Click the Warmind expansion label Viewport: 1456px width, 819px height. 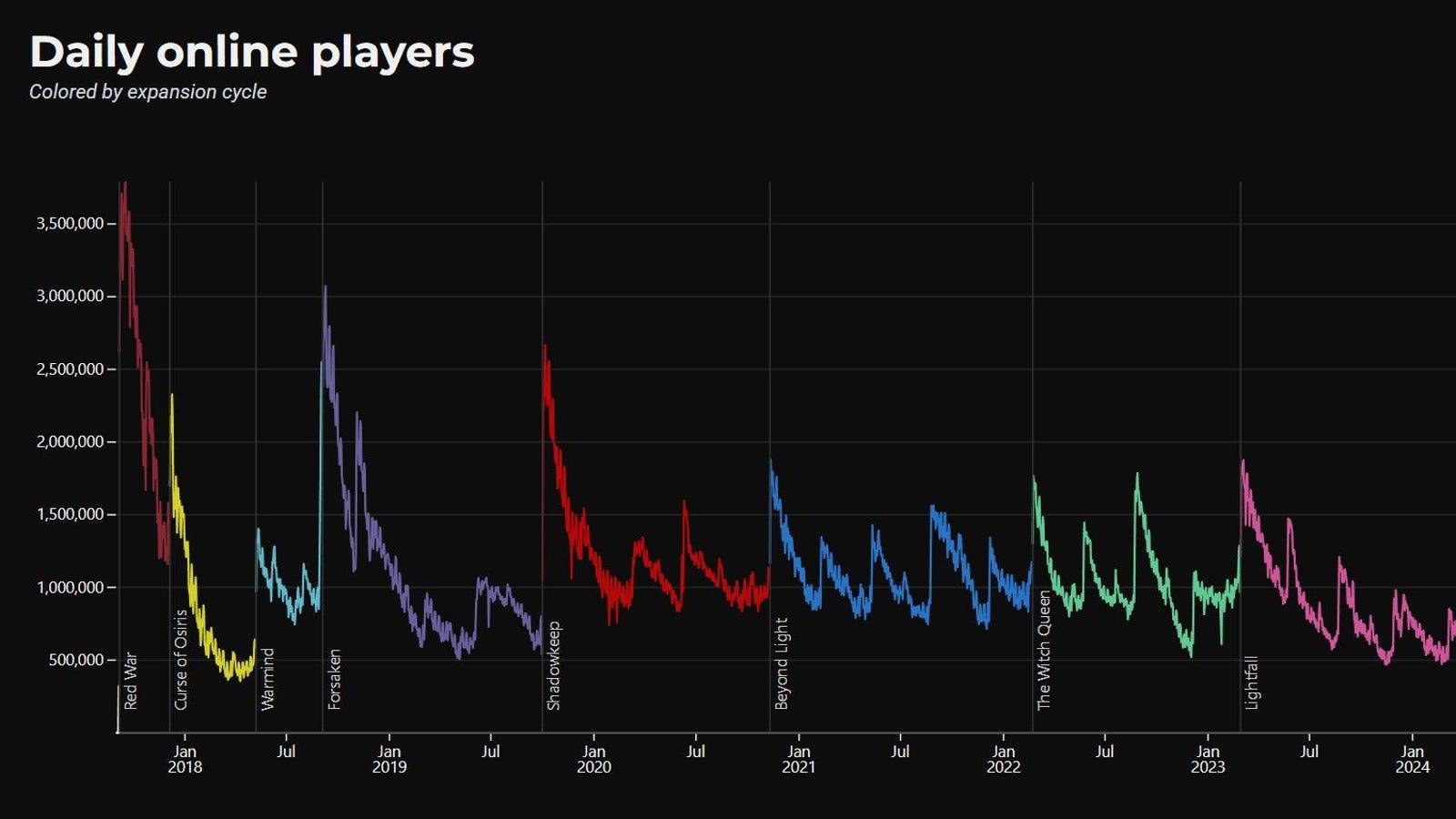tap(268, 679)
